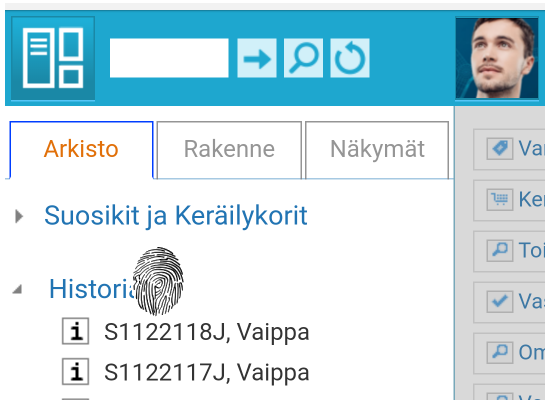Expand Suosikit ja Keräilykorit section
550x400 pixels.
(x=19, y=216)
